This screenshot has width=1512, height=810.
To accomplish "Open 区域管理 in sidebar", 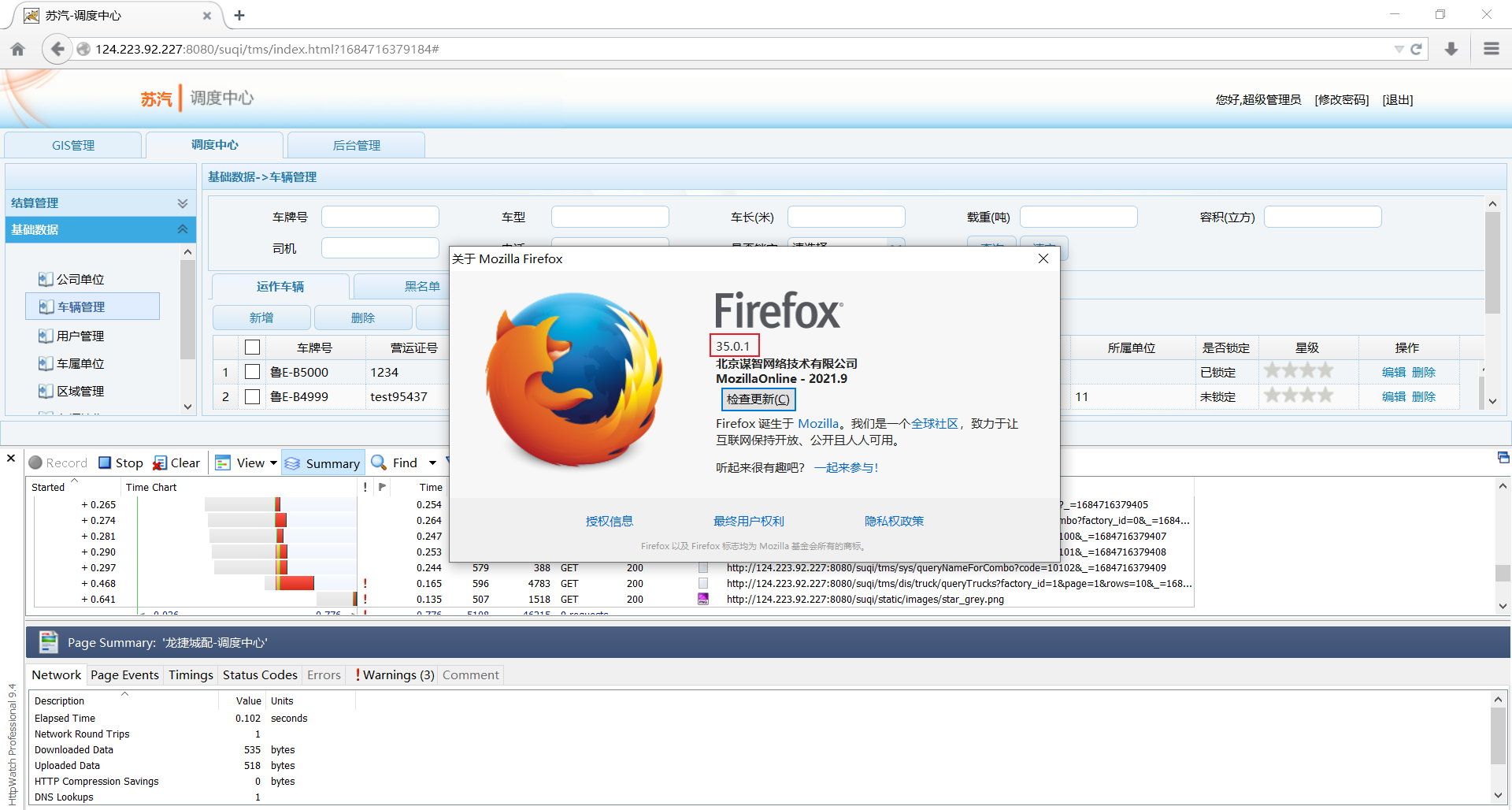I will point(72,391).
